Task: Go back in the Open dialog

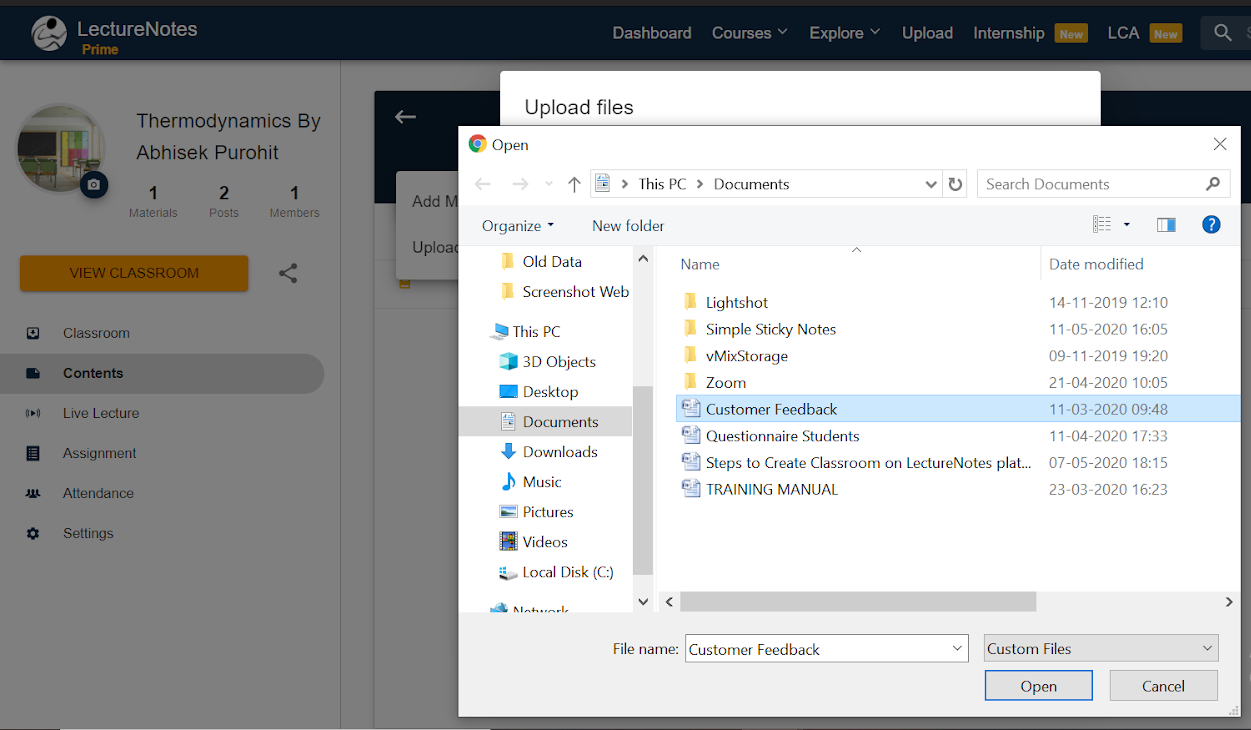Action: tap(482, 184)
